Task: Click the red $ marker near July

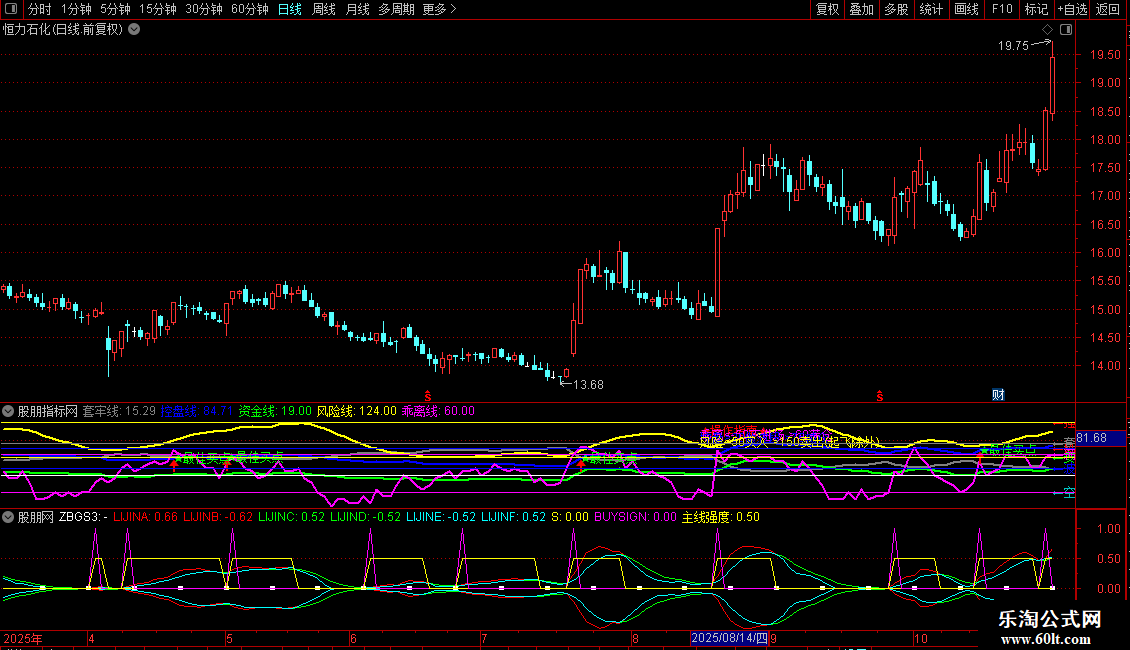Action: point(428,396)
